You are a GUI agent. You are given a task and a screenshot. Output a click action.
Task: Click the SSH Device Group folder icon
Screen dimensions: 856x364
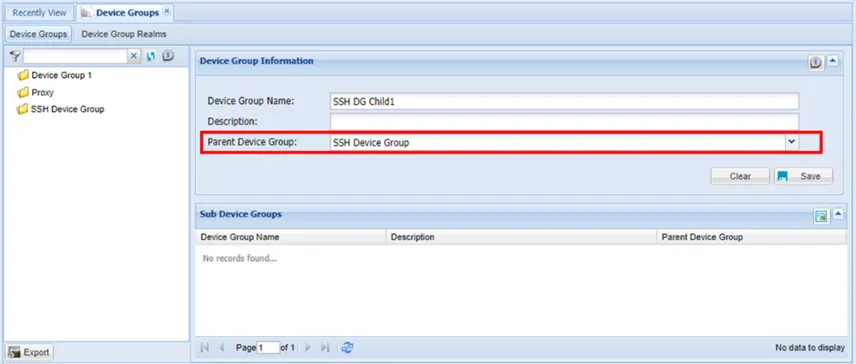[x=22, y=109]
